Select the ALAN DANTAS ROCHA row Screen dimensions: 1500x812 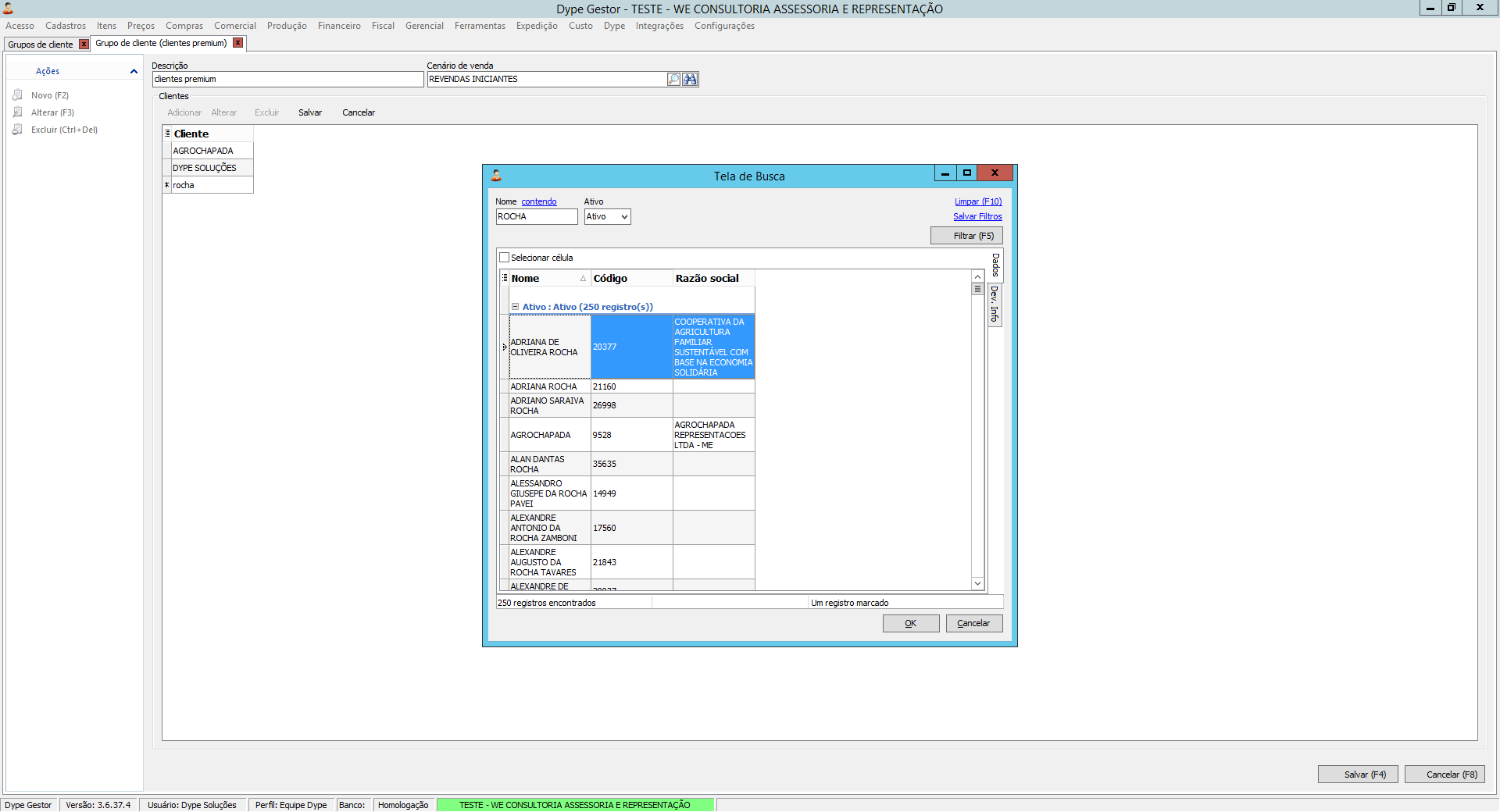coord(627,464)
